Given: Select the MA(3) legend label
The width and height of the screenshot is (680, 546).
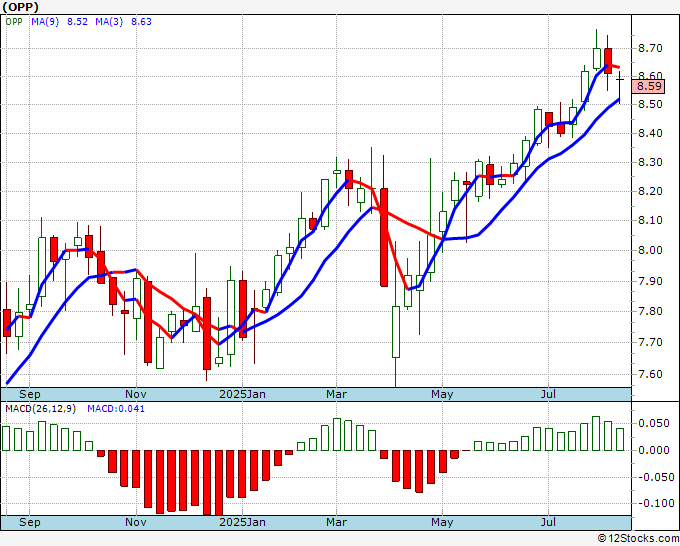Looking at the screenshot, I should click(109, 22).
